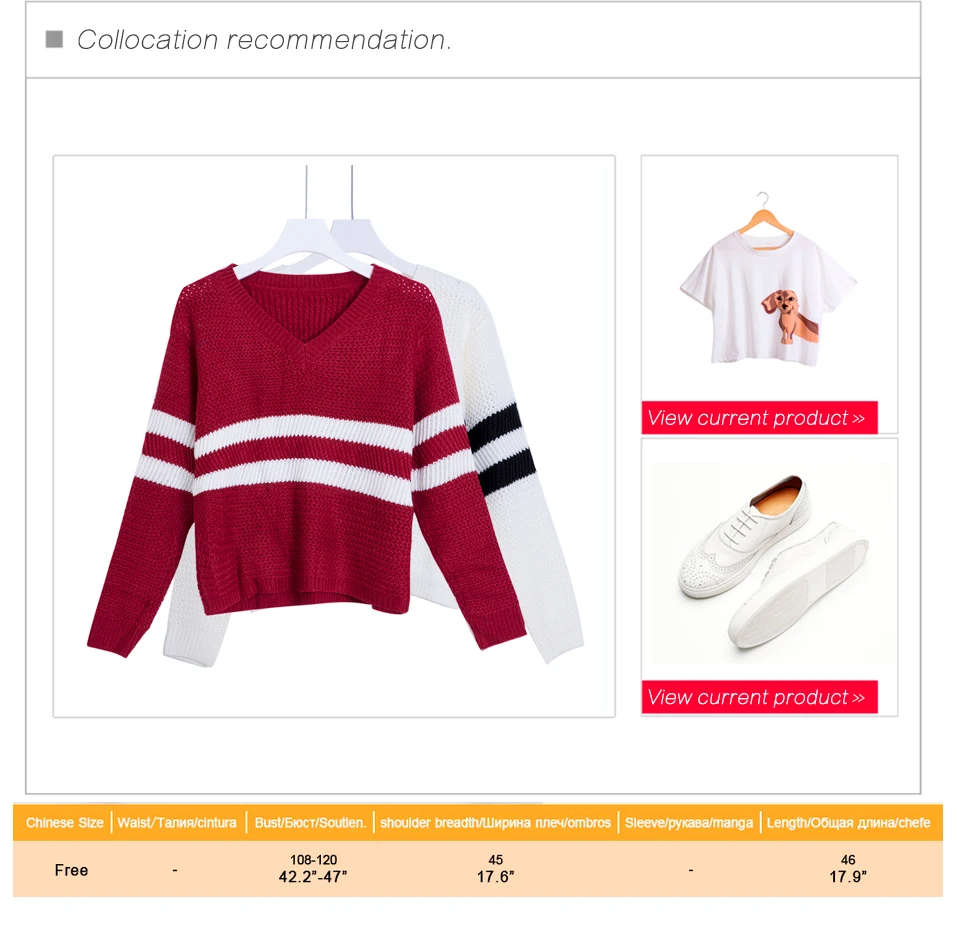
Task: Open the white dog t-shirt product thumbnail
Action: 769,279
